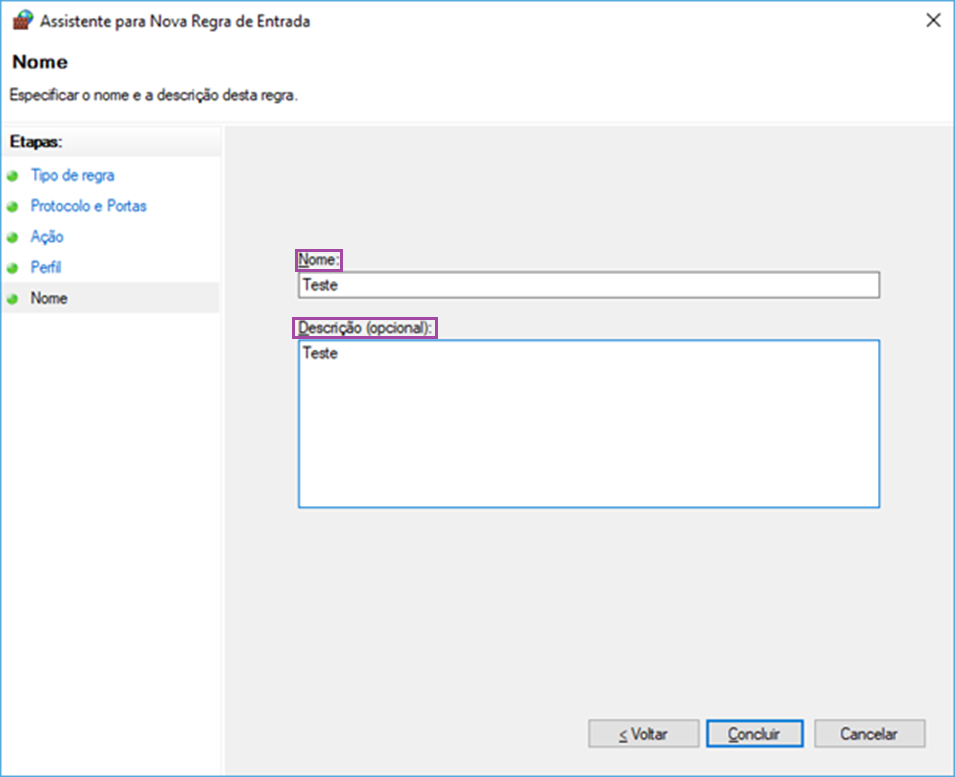Focus the Nome text field containing Teste

pyautogui.click(x=588, y=285)
